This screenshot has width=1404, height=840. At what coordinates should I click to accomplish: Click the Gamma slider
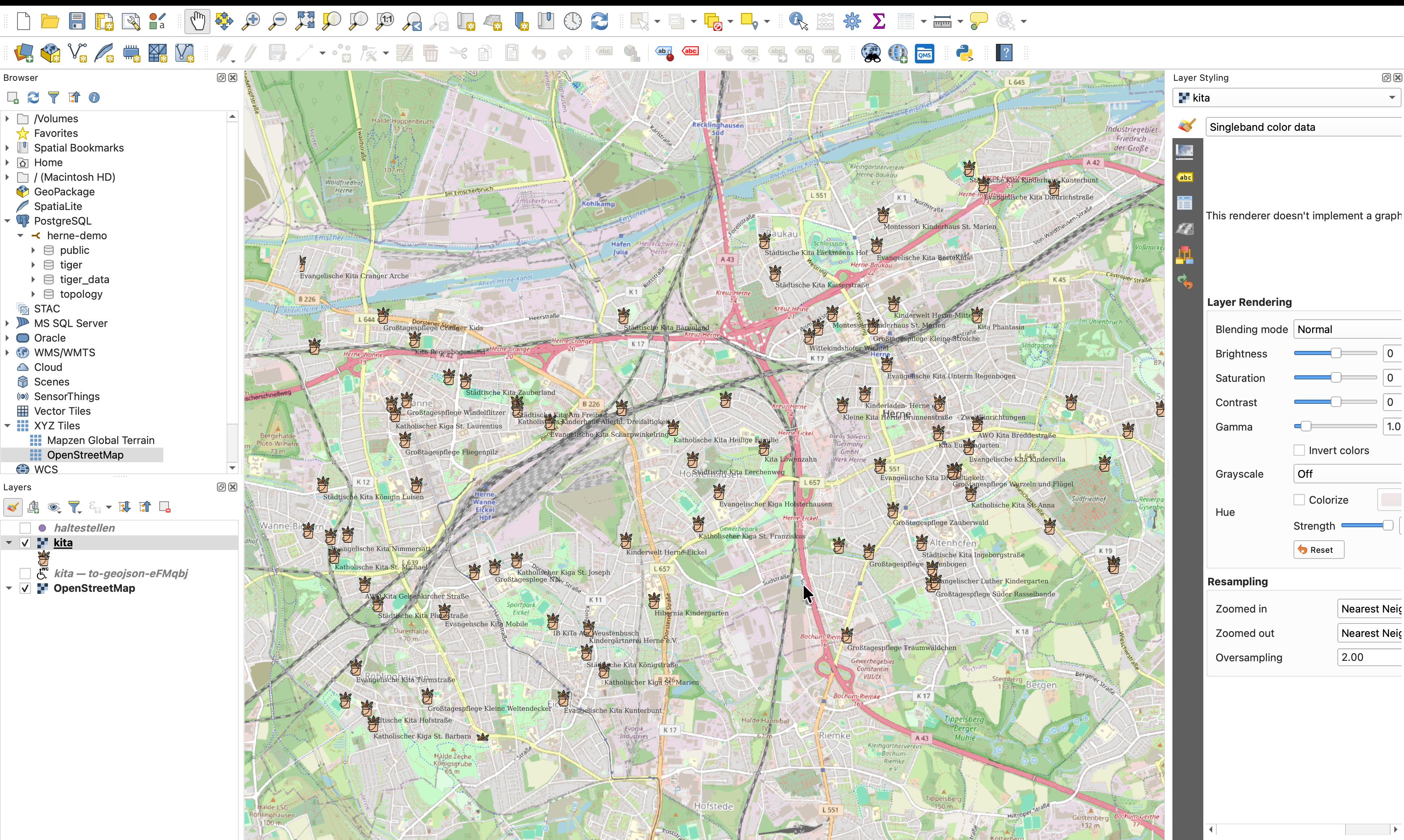[1335, 426]
